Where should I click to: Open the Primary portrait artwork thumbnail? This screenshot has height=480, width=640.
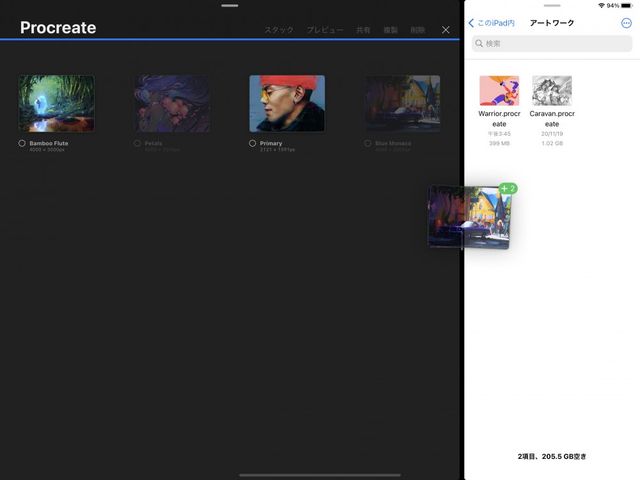pos(287,103)
